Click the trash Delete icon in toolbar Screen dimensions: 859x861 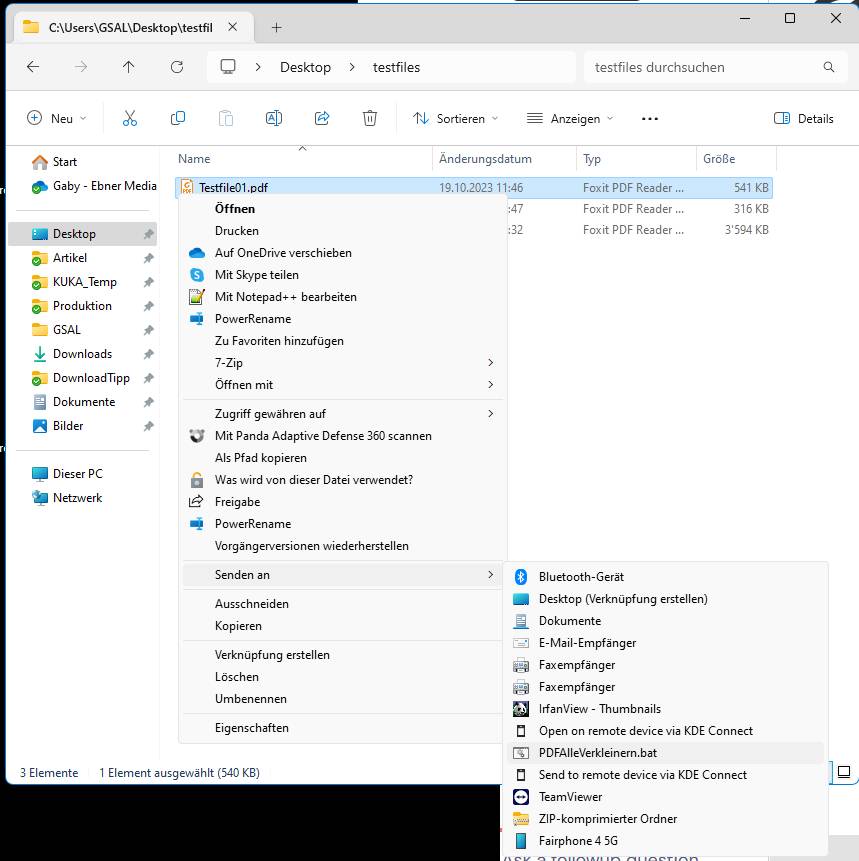coord(370,118)
